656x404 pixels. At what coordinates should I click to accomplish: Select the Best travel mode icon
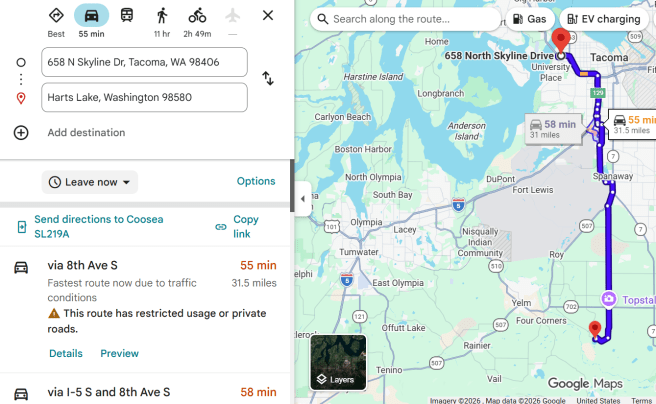[56, 16]
